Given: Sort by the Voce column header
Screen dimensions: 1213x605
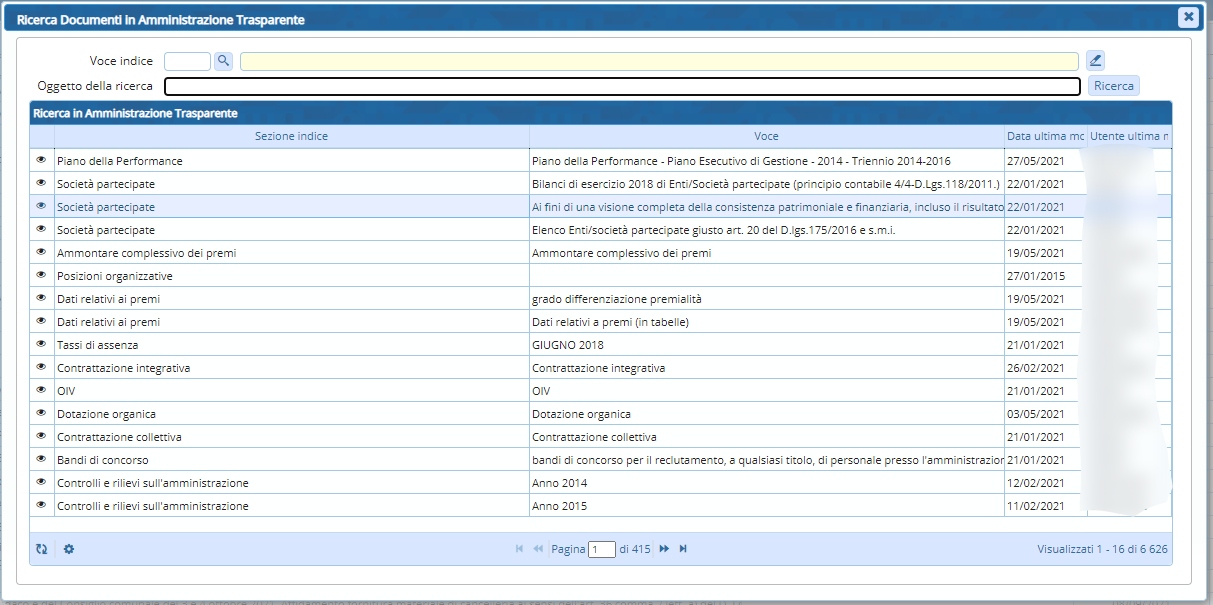Looking at the screenshot, I should (766, 136).
